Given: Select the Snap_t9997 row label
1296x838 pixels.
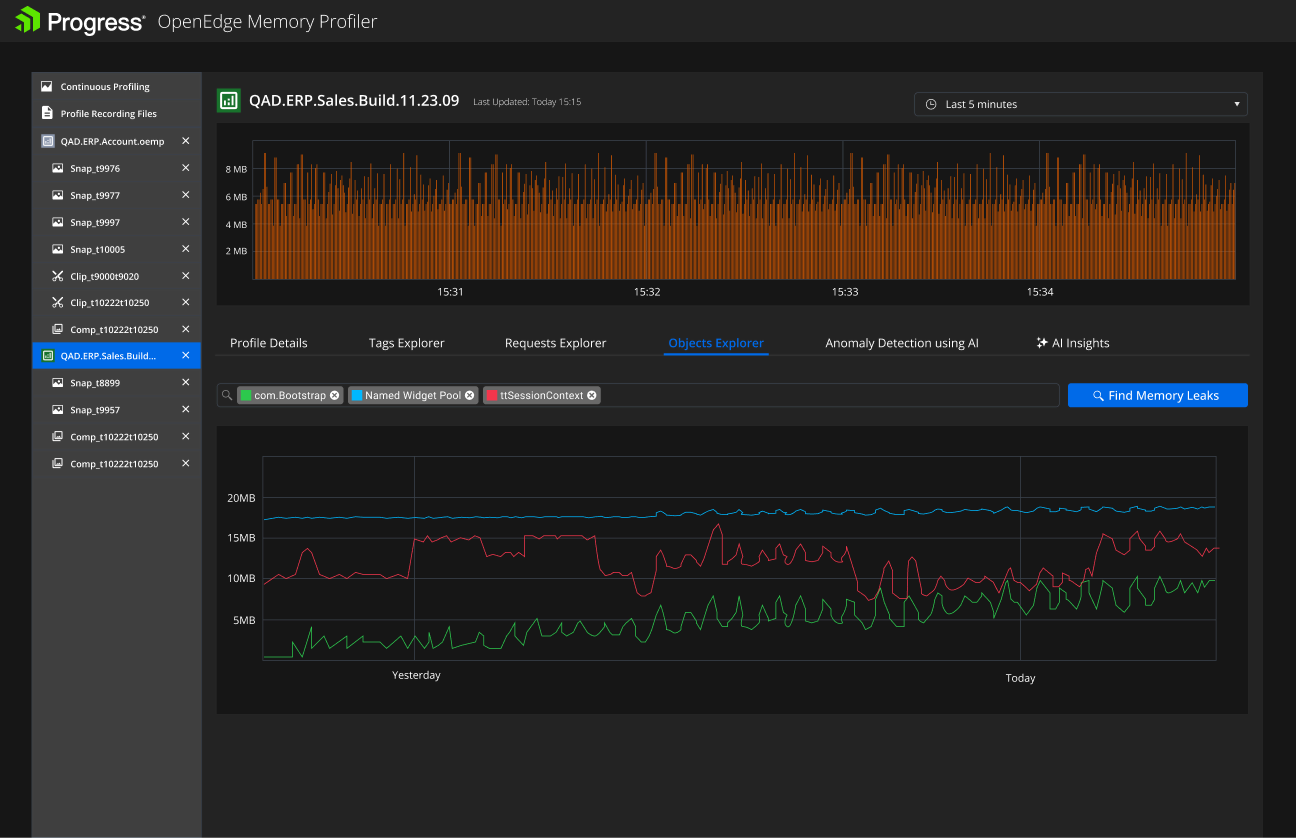Looking at the screenshot, I should tap(95, 222).
